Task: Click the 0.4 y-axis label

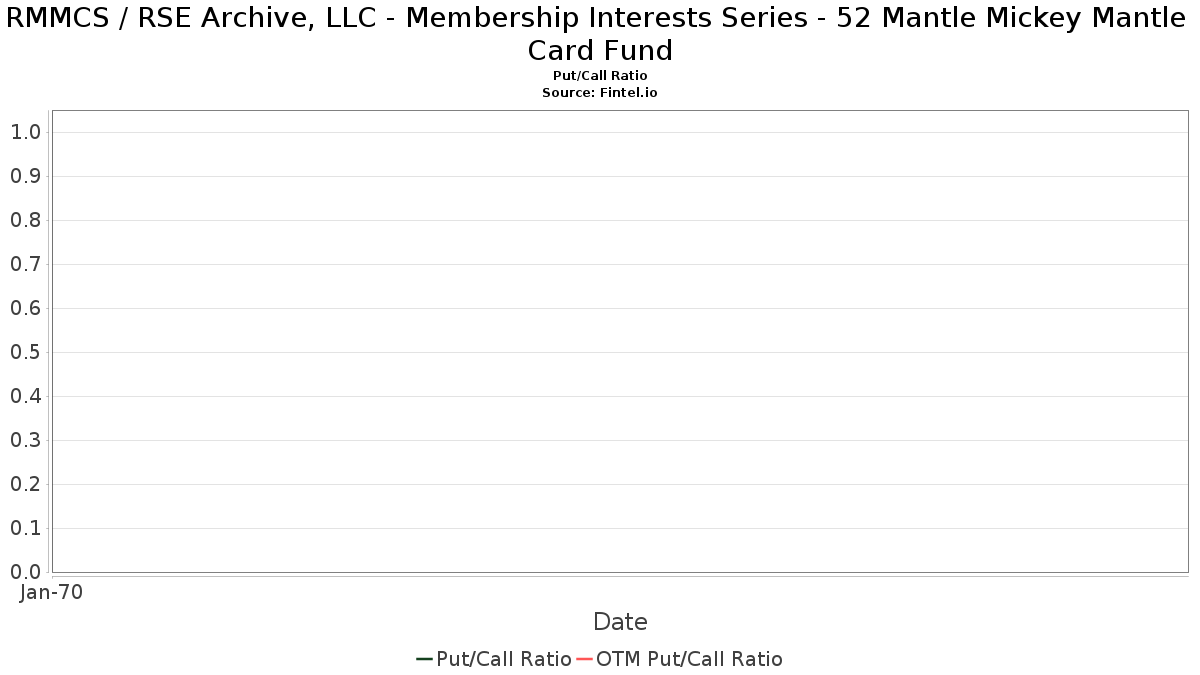Action: (x=25, y=396)
